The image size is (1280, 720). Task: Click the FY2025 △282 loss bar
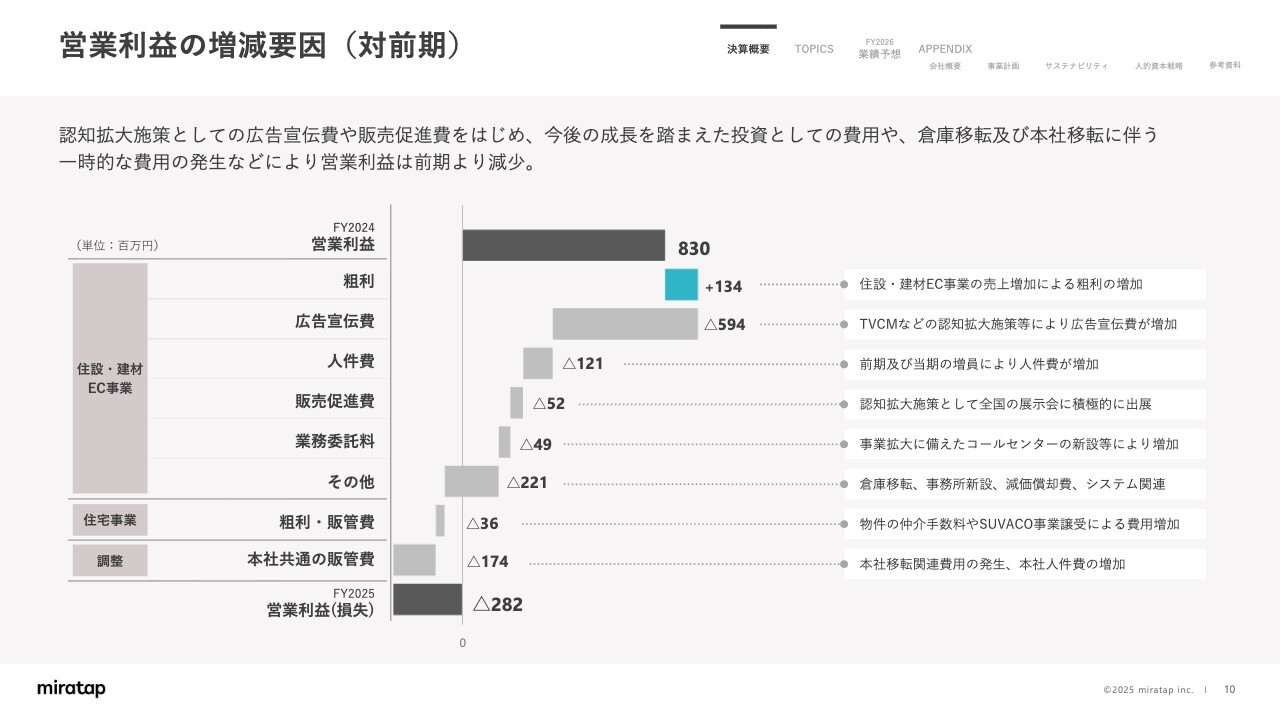(x=427, y=600)
